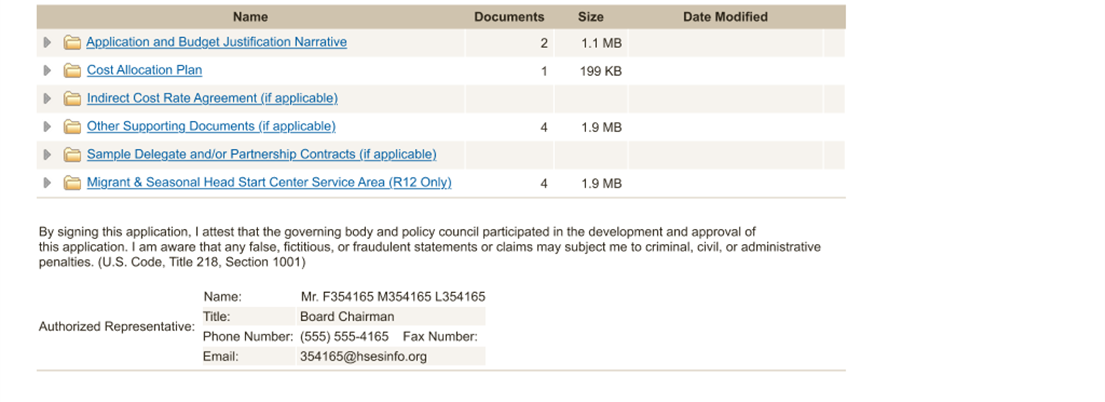Expand the Indirect Cost Rate Agreement folder
The width and height of the screenshot is (1105, 402).
coord(47,99)
